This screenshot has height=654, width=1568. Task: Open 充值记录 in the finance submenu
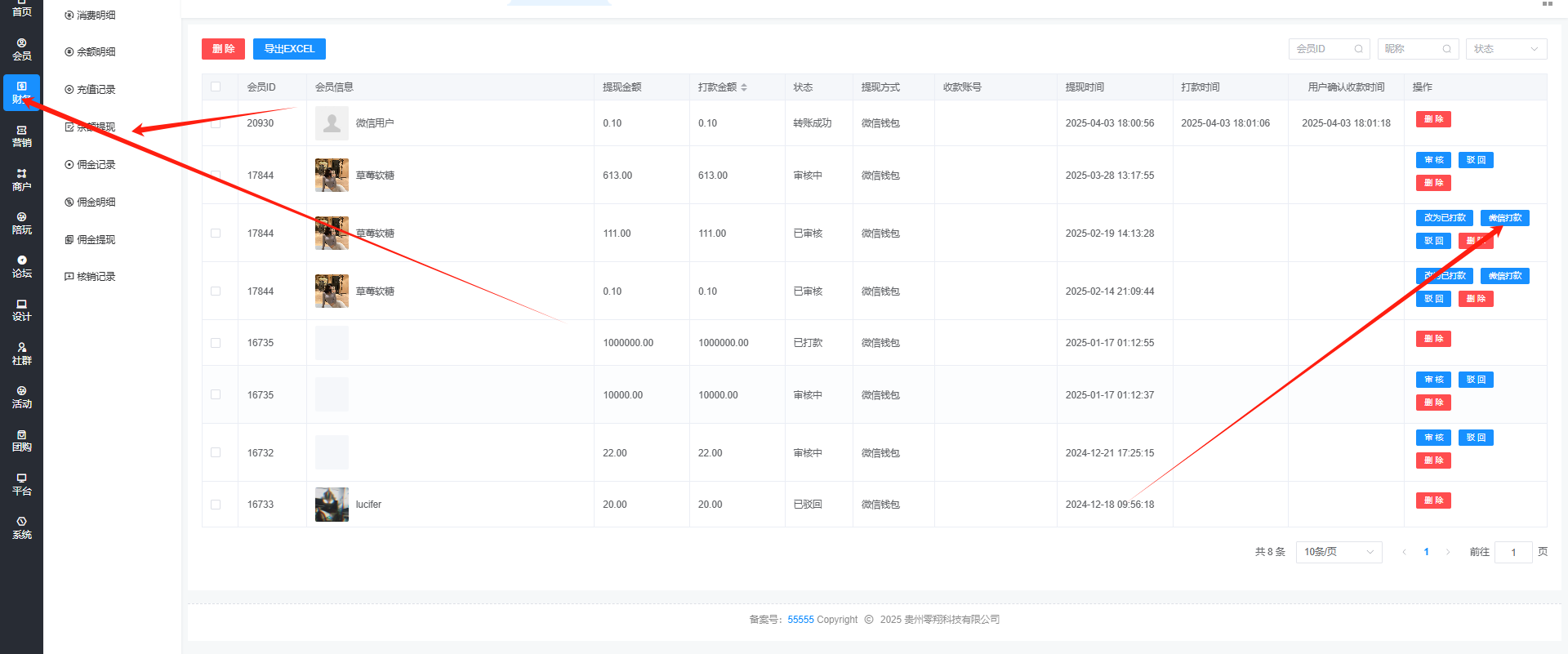[96, 90]
